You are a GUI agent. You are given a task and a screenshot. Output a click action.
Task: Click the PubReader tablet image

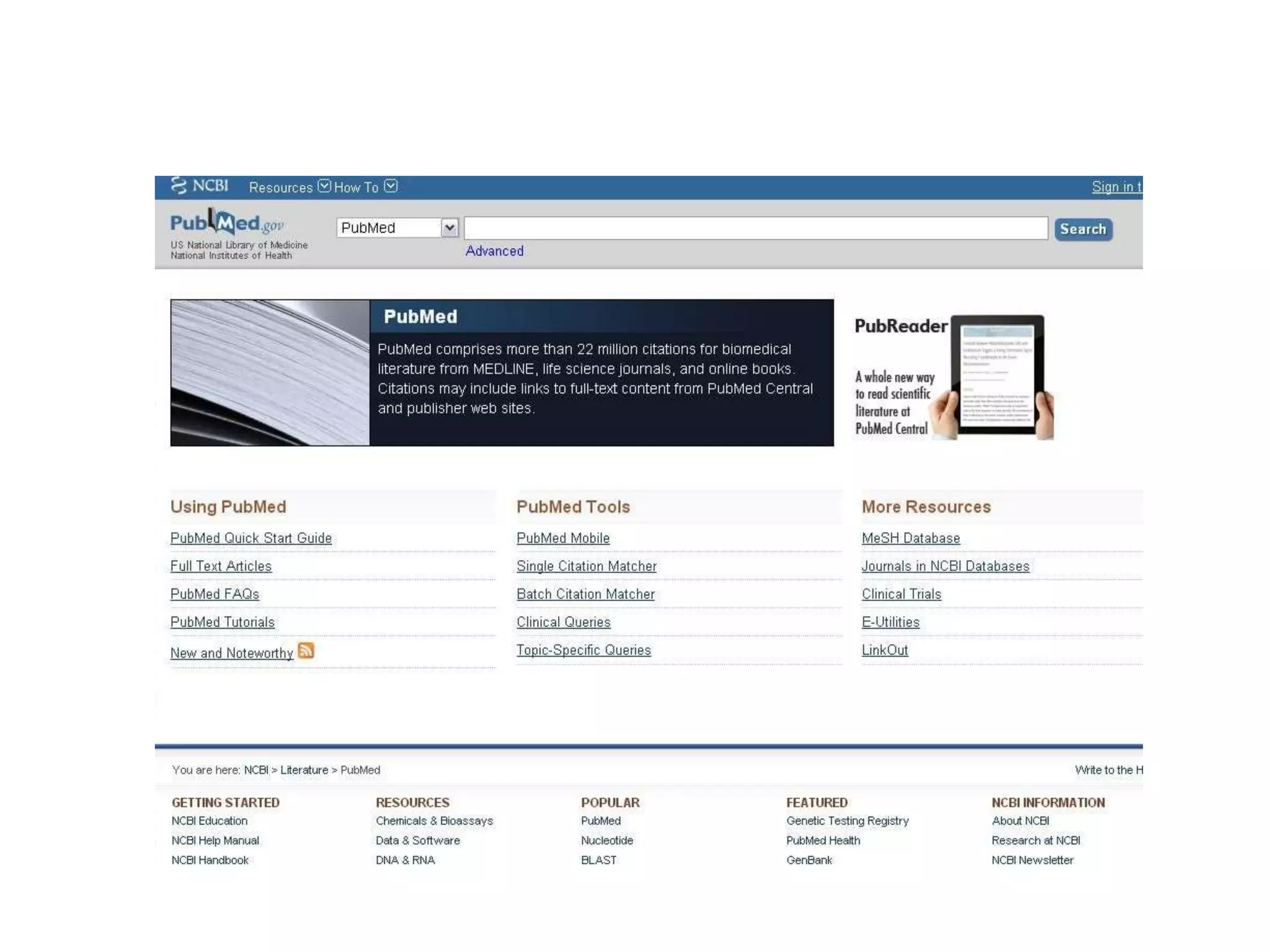click(x=997, y=376)
